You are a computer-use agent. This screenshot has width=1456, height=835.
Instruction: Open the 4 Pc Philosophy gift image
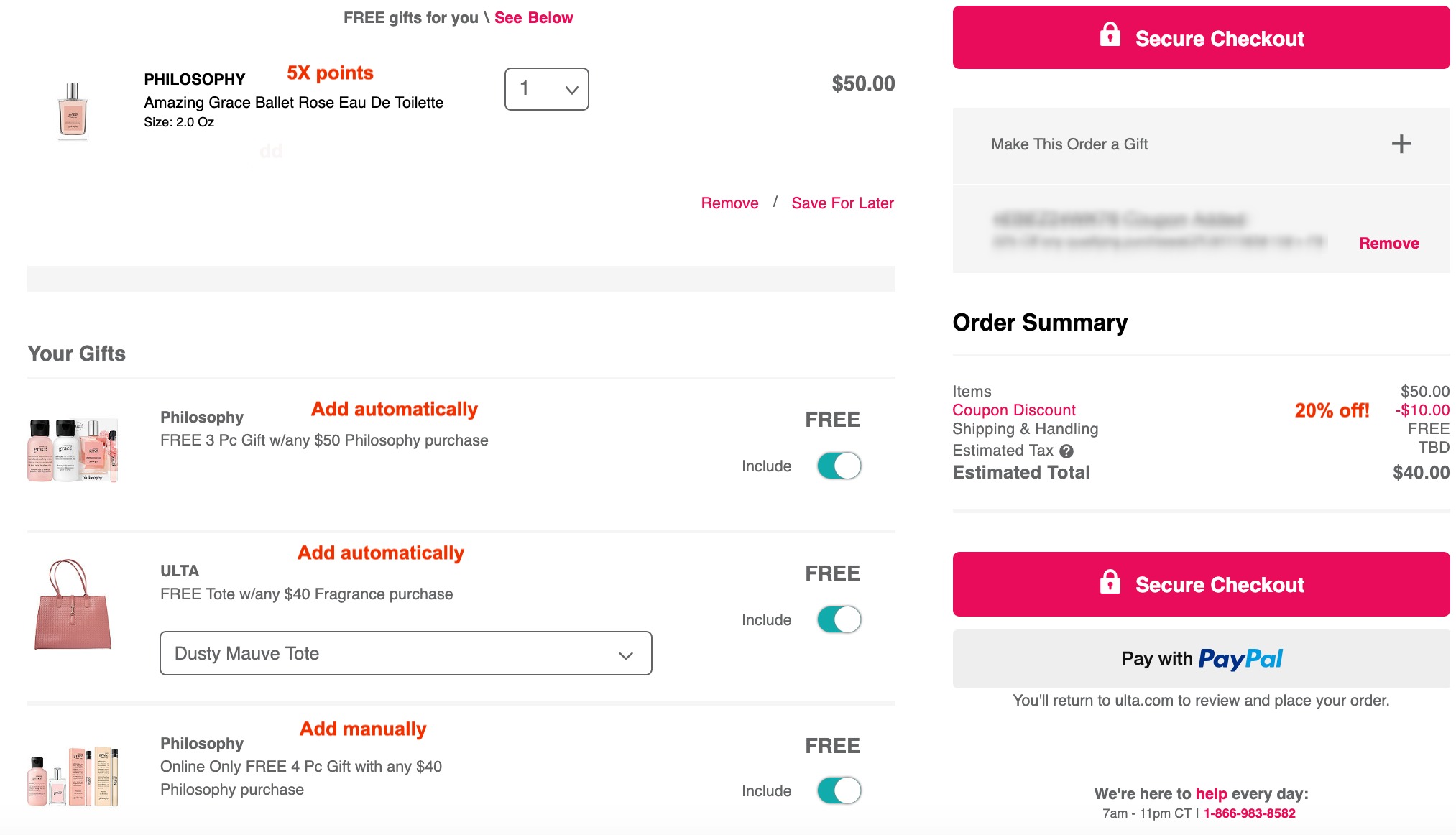coord(73,776)
